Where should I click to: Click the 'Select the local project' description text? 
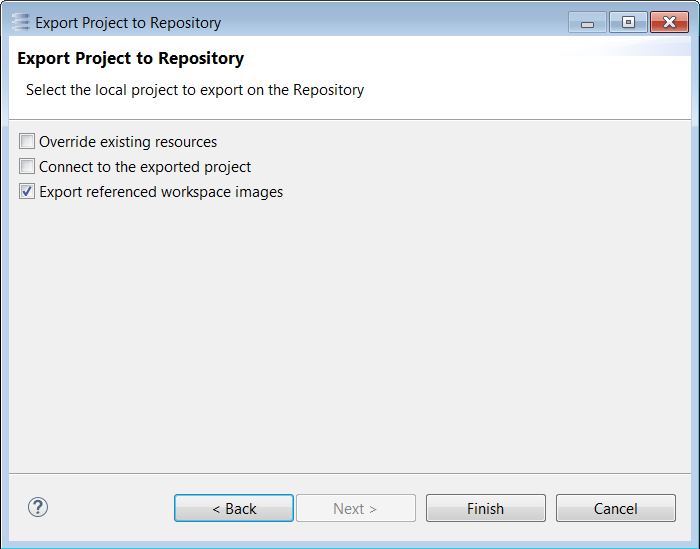tap(195, 90)
